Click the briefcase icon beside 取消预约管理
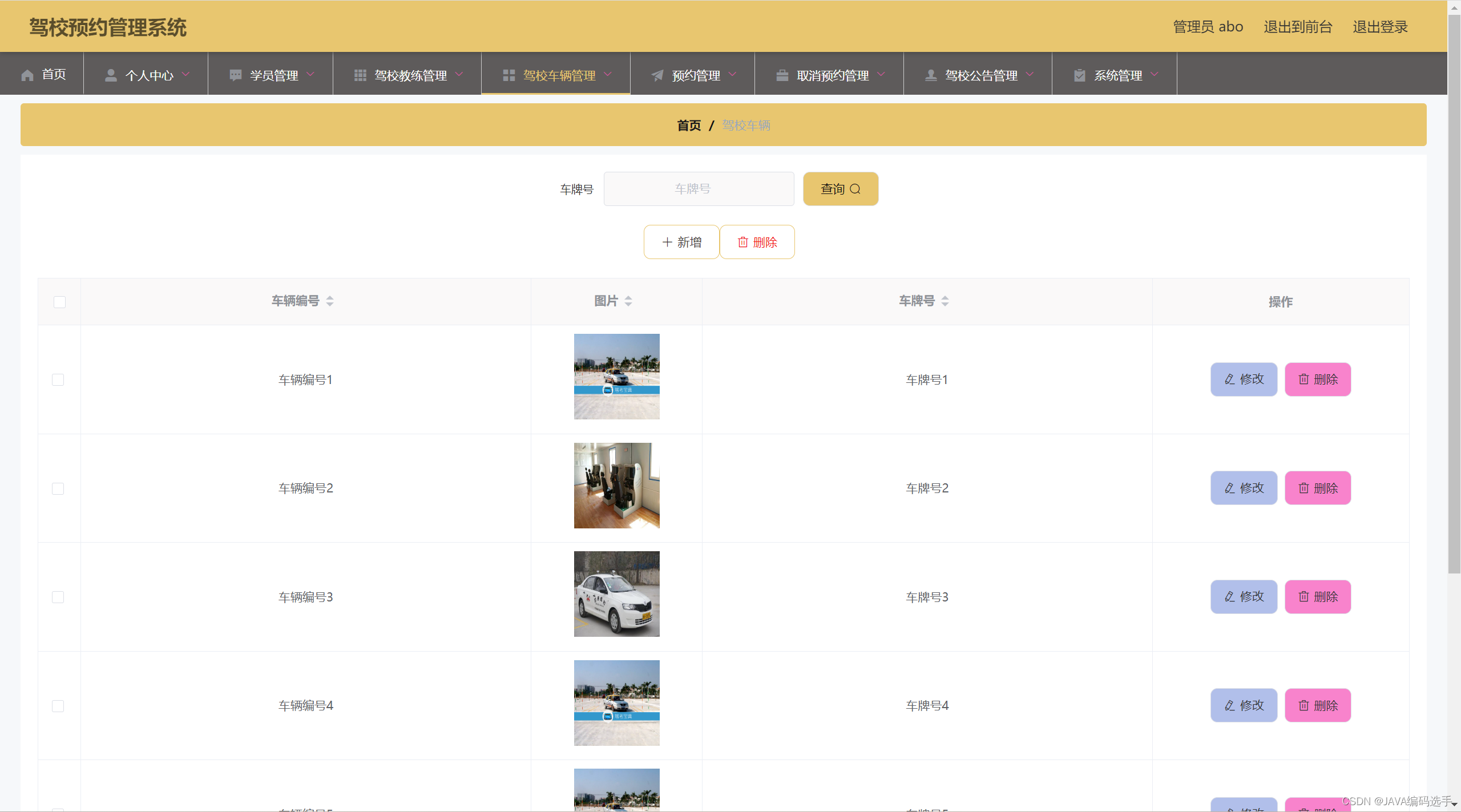1461x812 pixels. (x=782, y=75)
